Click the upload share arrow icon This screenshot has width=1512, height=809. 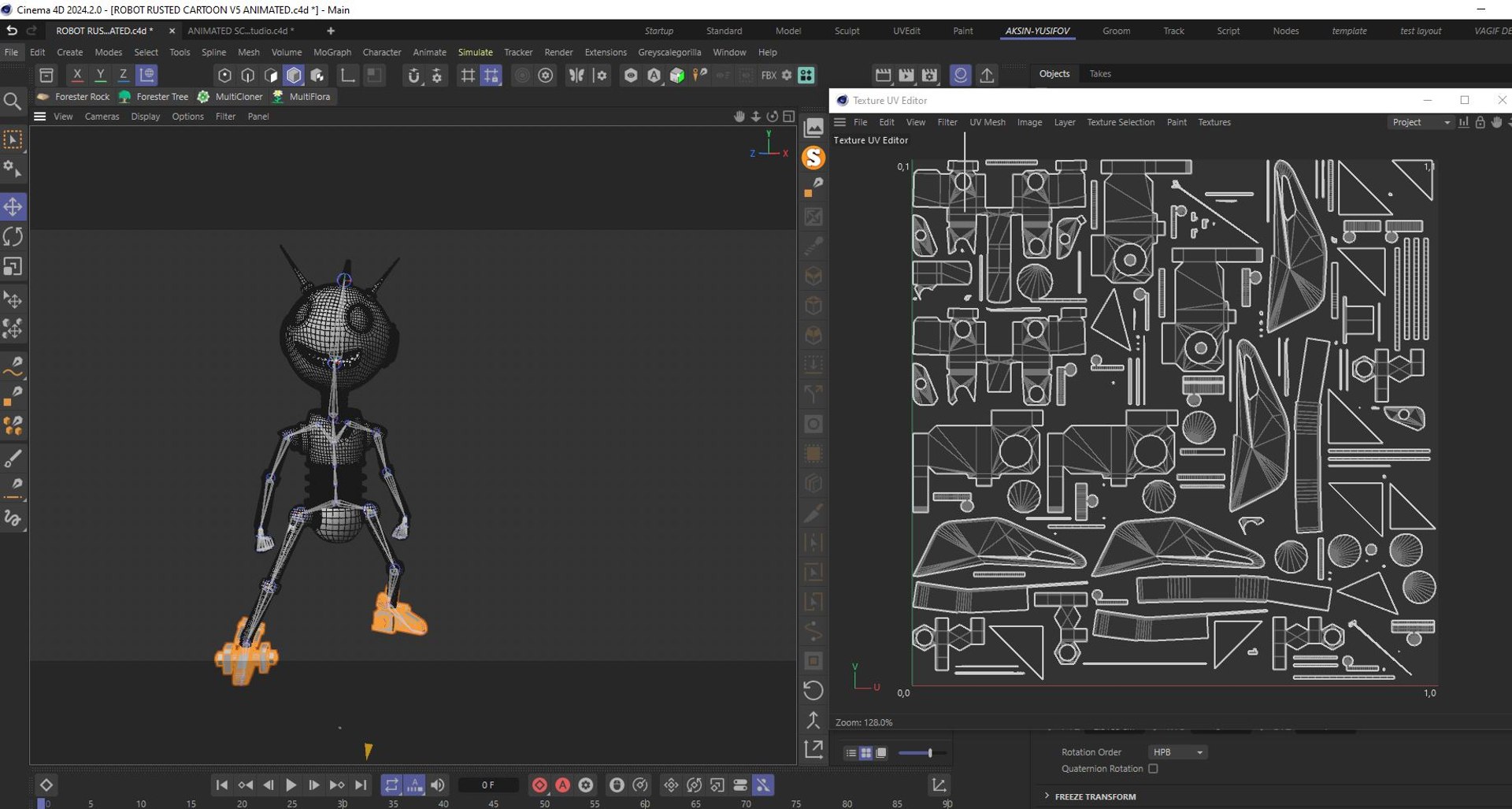(987, 76)
